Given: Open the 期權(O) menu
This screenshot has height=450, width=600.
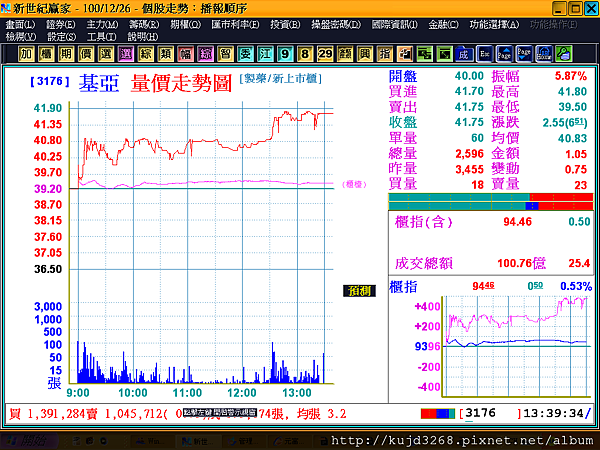Looking at the screenshot, I should pyautogui.click(x=186, y=25).
